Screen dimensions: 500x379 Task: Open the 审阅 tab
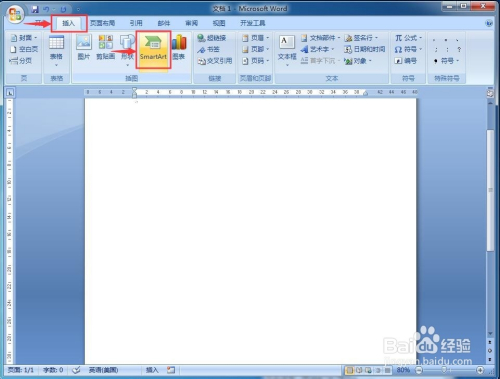[191, 23]
